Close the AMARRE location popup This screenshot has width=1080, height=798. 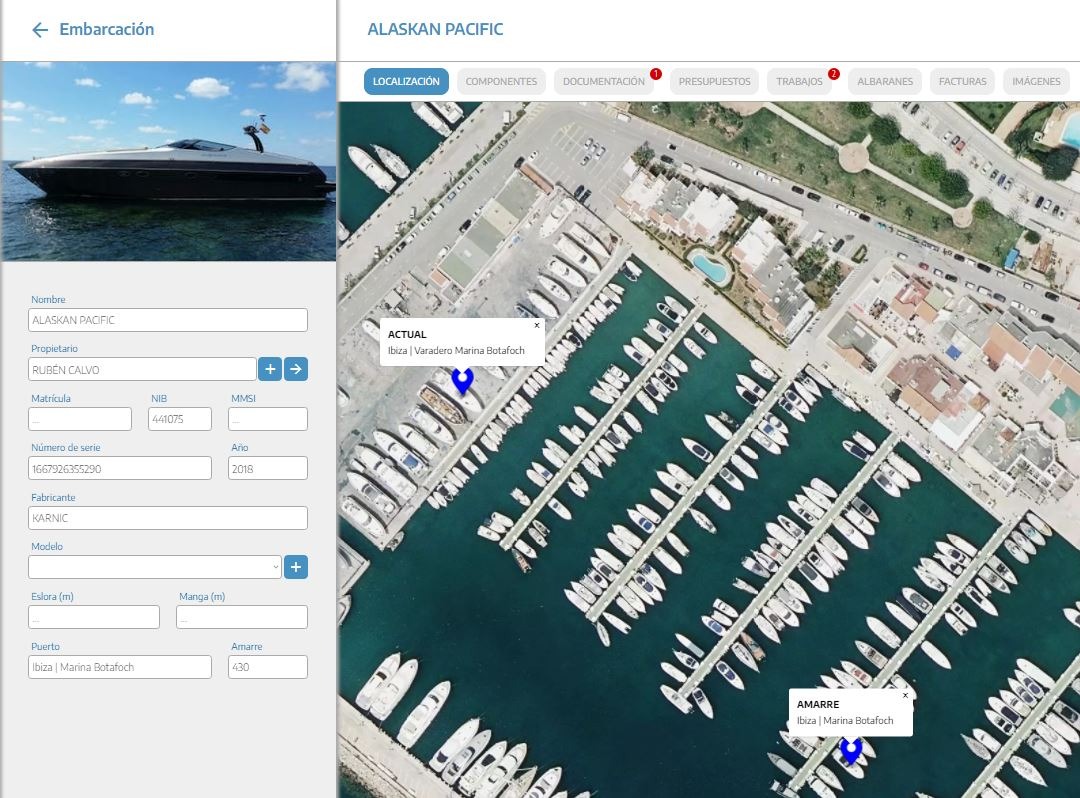tap(905, 695)
